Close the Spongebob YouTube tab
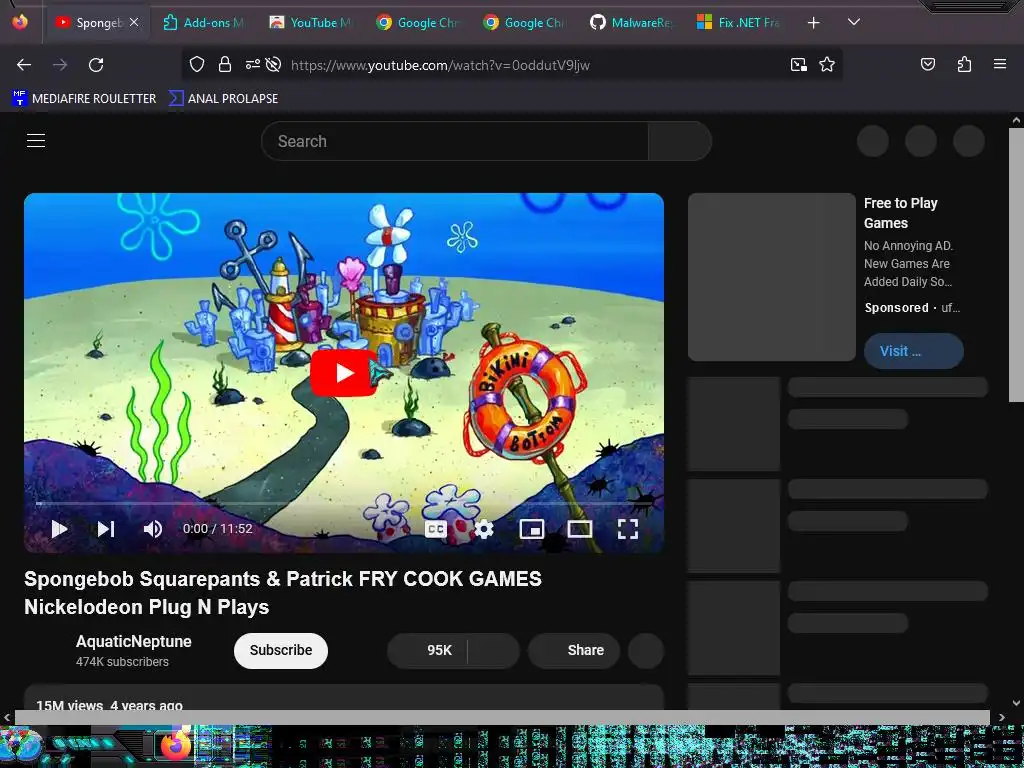Screen dimensions: 1024x768 pos(134,22)
